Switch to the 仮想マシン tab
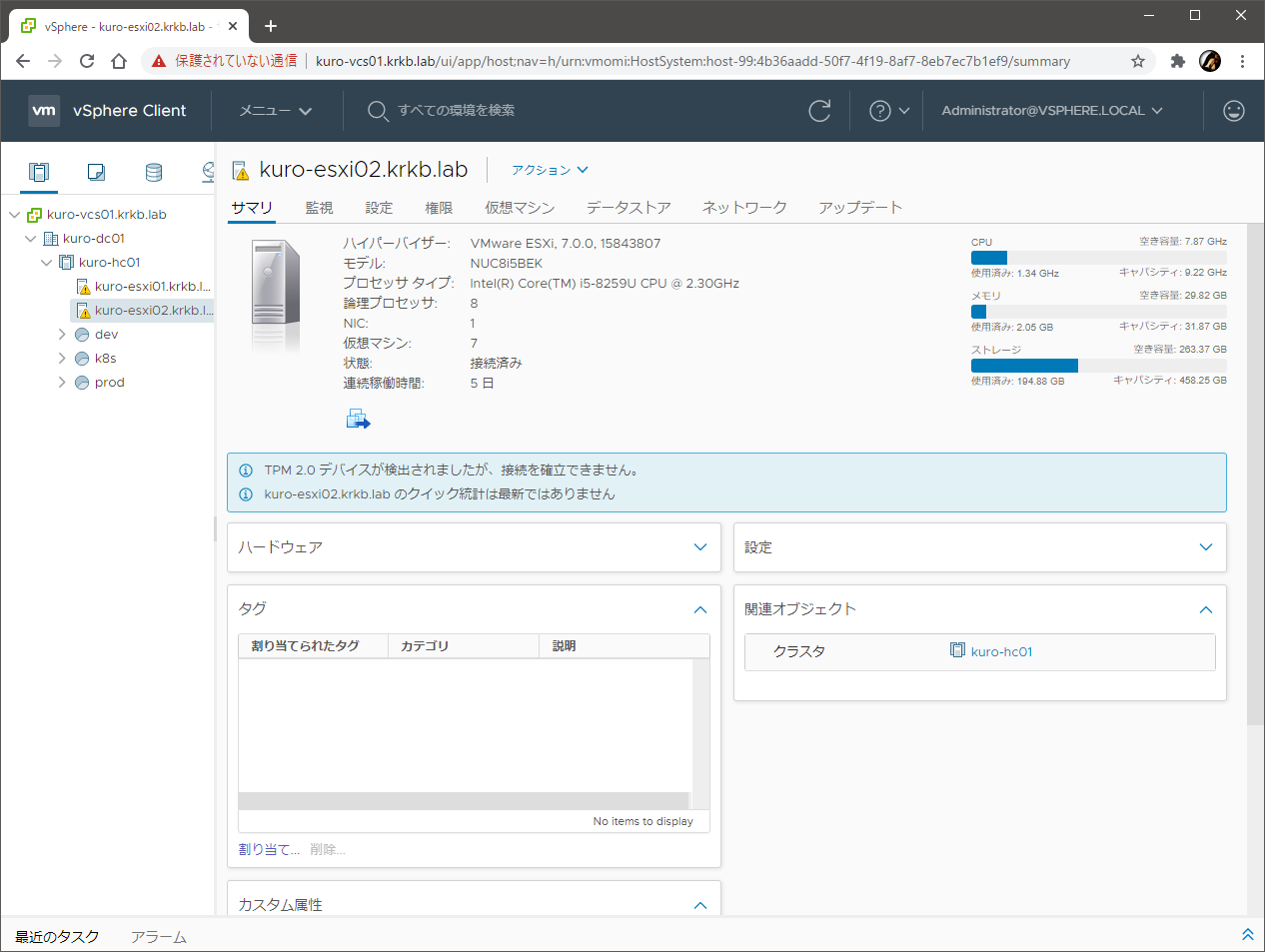This screenshot has height=952, width=1265. (520, 207)
